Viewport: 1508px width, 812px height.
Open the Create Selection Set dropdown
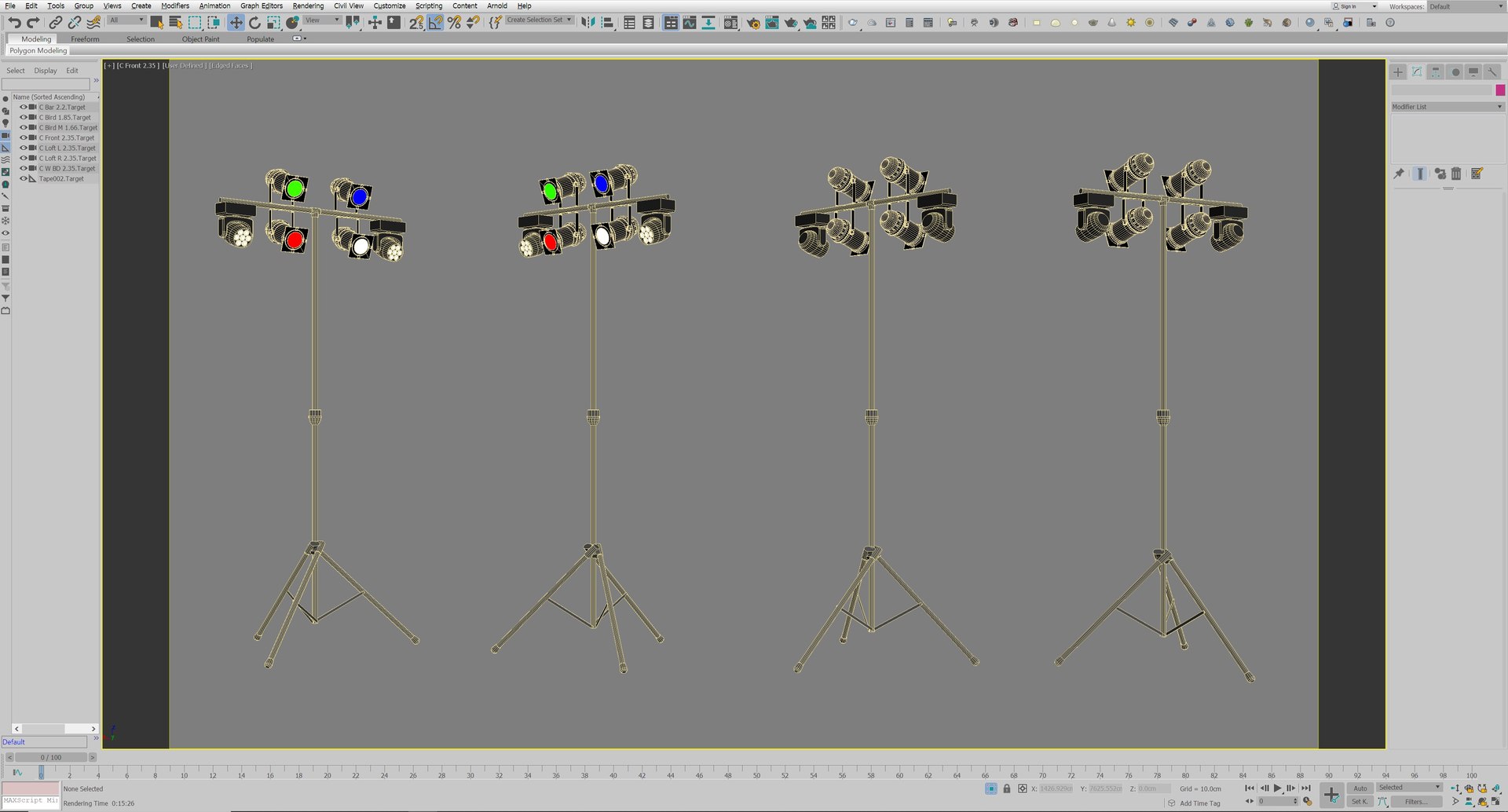click(x=540, y=20)
